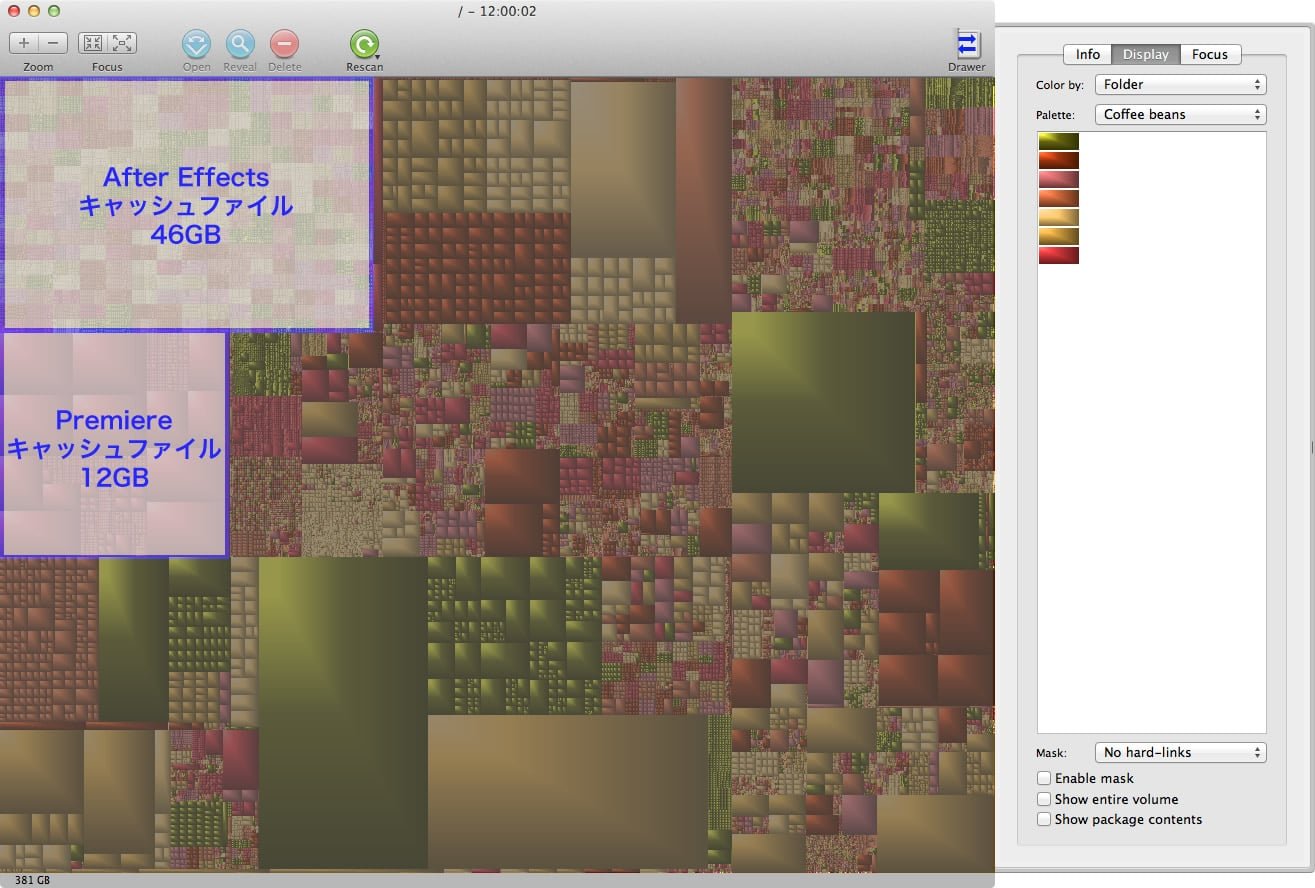Toggle the Drawer panel icon
The image size is (1315, 888).
click(967, 45)
